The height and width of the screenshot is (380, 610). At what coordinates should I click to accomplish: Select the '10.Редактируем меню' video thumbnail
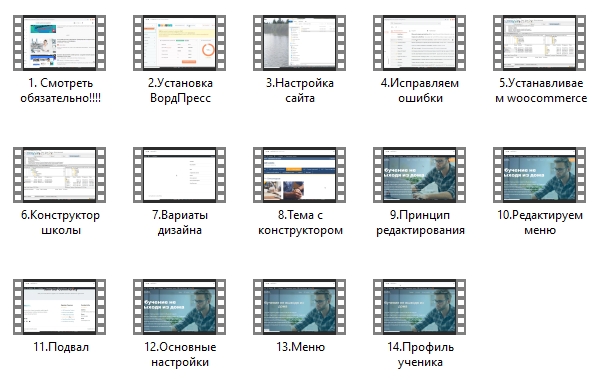(x=540, y=175)
